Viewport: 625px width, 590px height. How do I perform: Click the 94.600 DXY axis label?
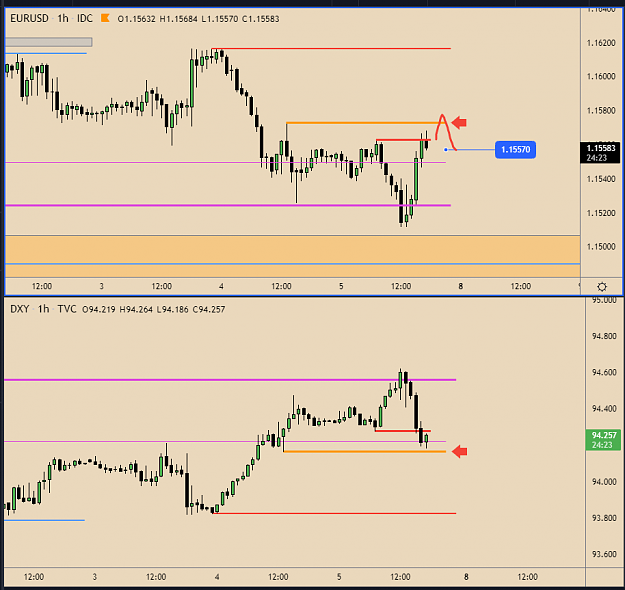click(604, 372)
